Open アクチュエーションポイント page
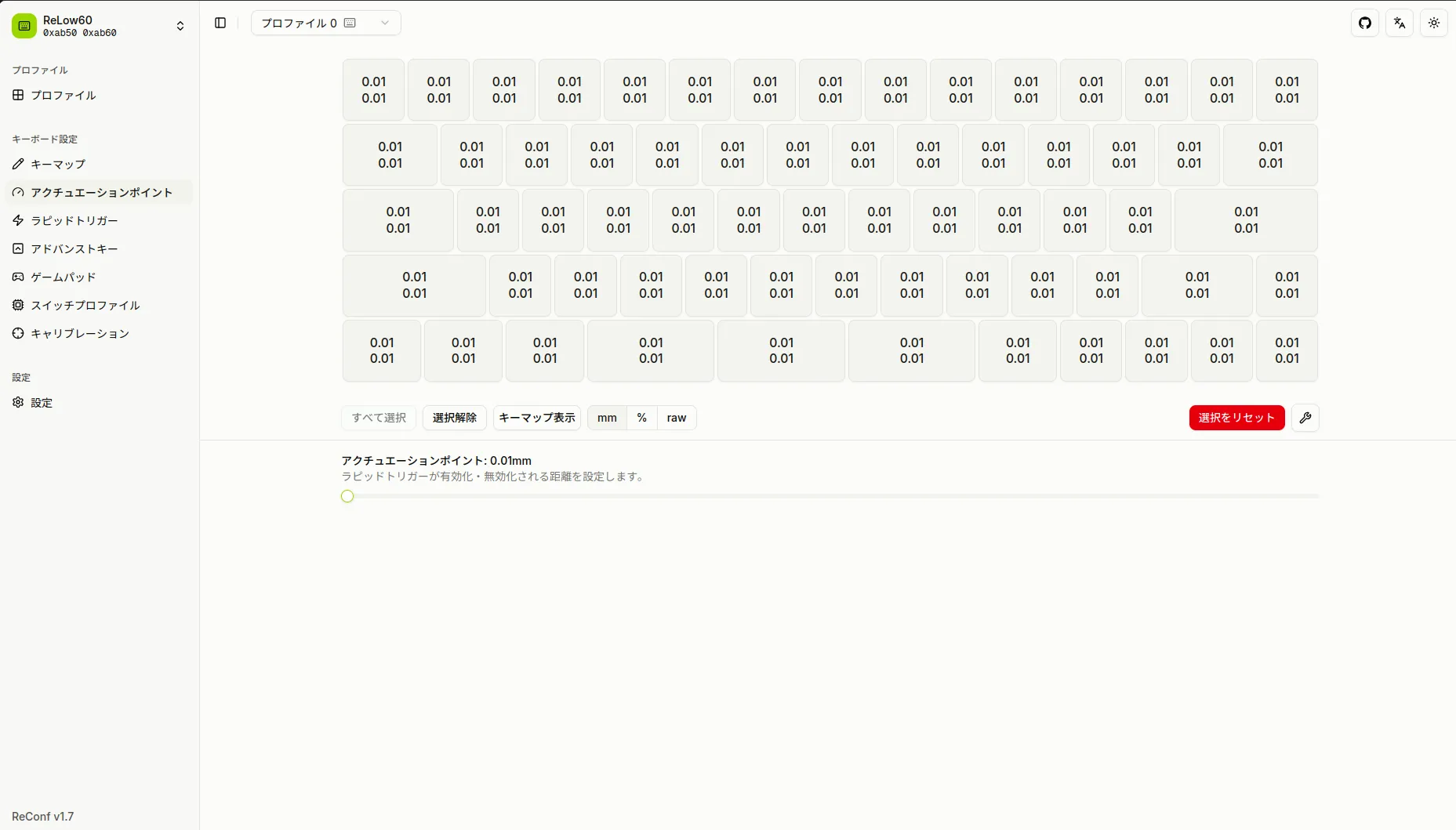 [100, 192]
